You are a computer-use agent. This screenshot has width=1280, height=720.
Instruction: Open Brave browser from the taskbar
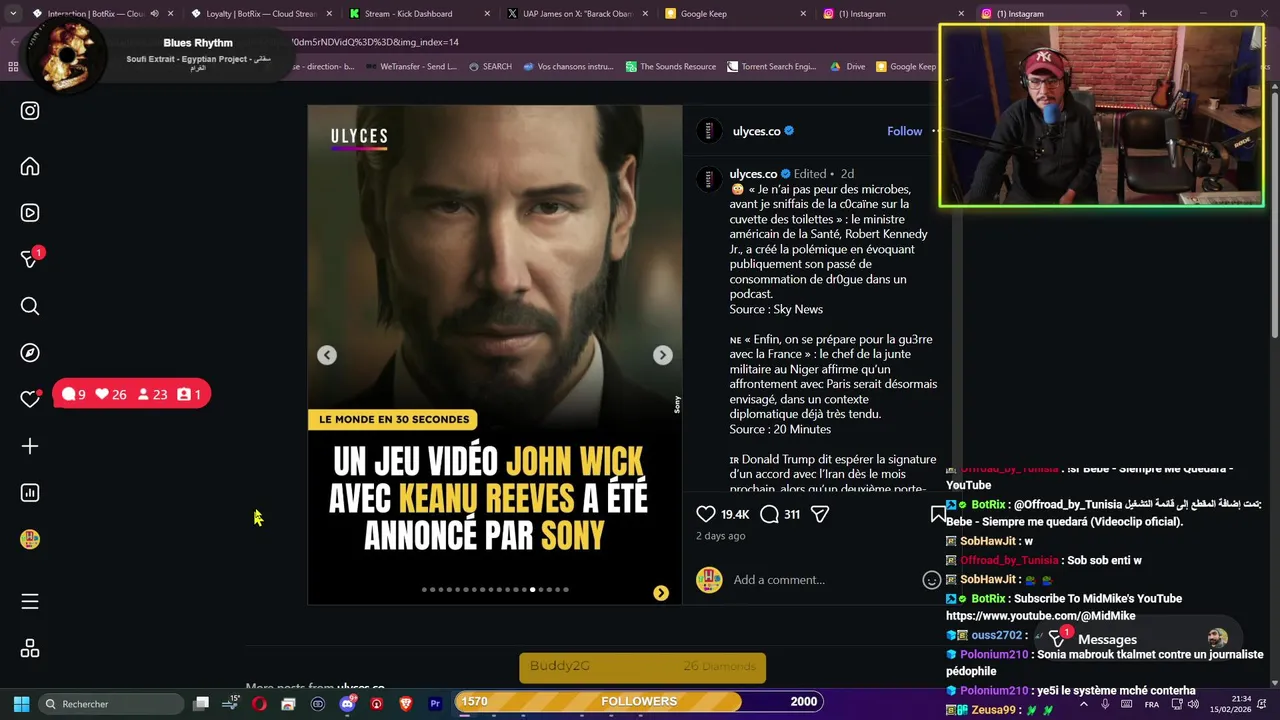click(x=405, y=704)
